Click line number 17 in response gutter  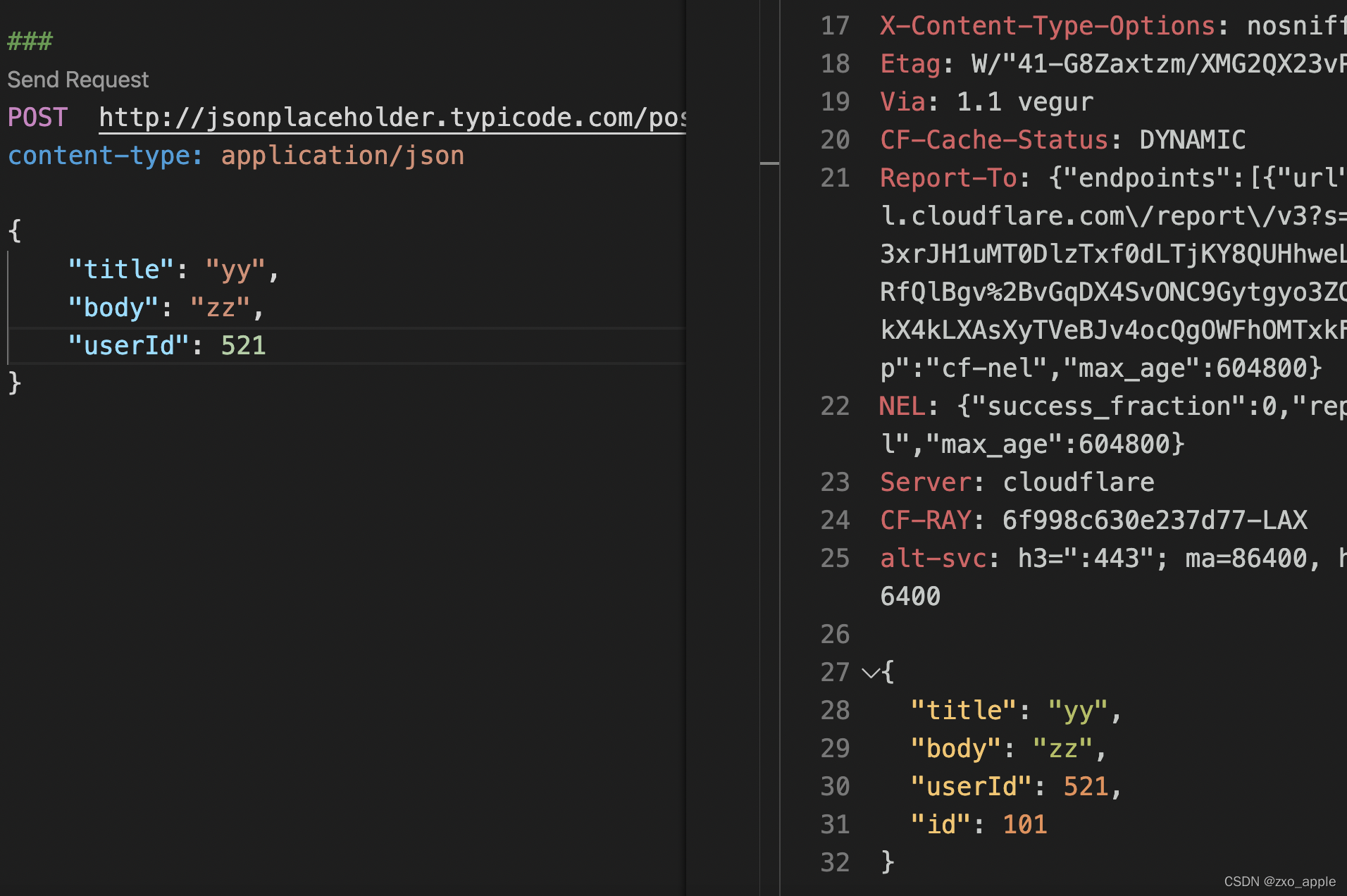point(836,26)
